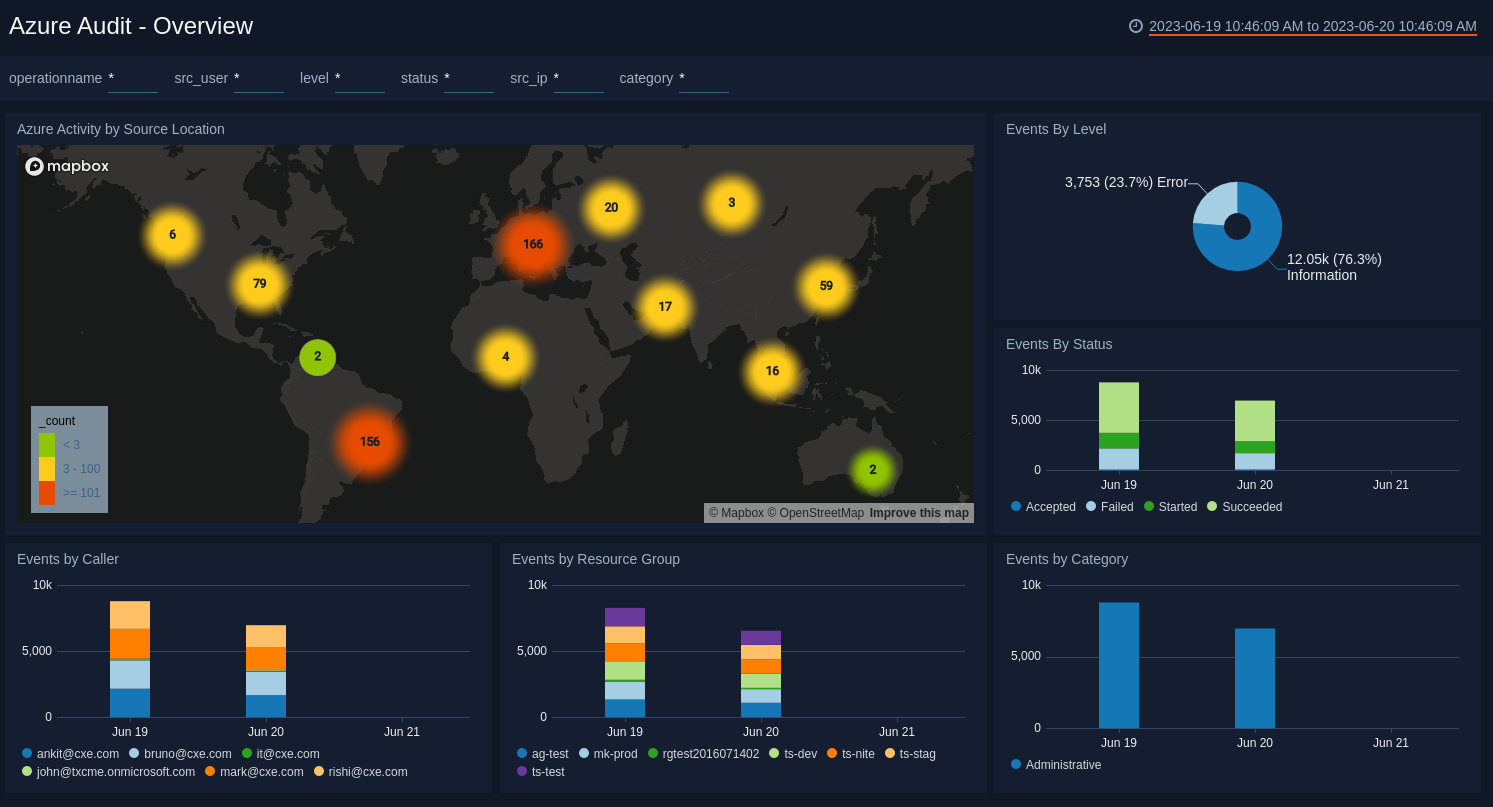The width and height of the screenshot is (1493, 807).
Task: Toggle the Started series in Events By Status
Action: [x=1170, y=507]
